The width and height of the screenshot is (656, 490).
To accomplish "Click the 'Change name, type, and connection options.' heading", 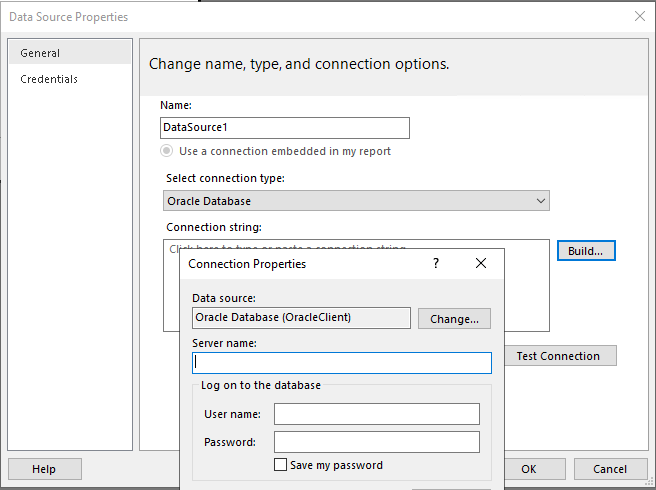I will click(x=299, y=64).
